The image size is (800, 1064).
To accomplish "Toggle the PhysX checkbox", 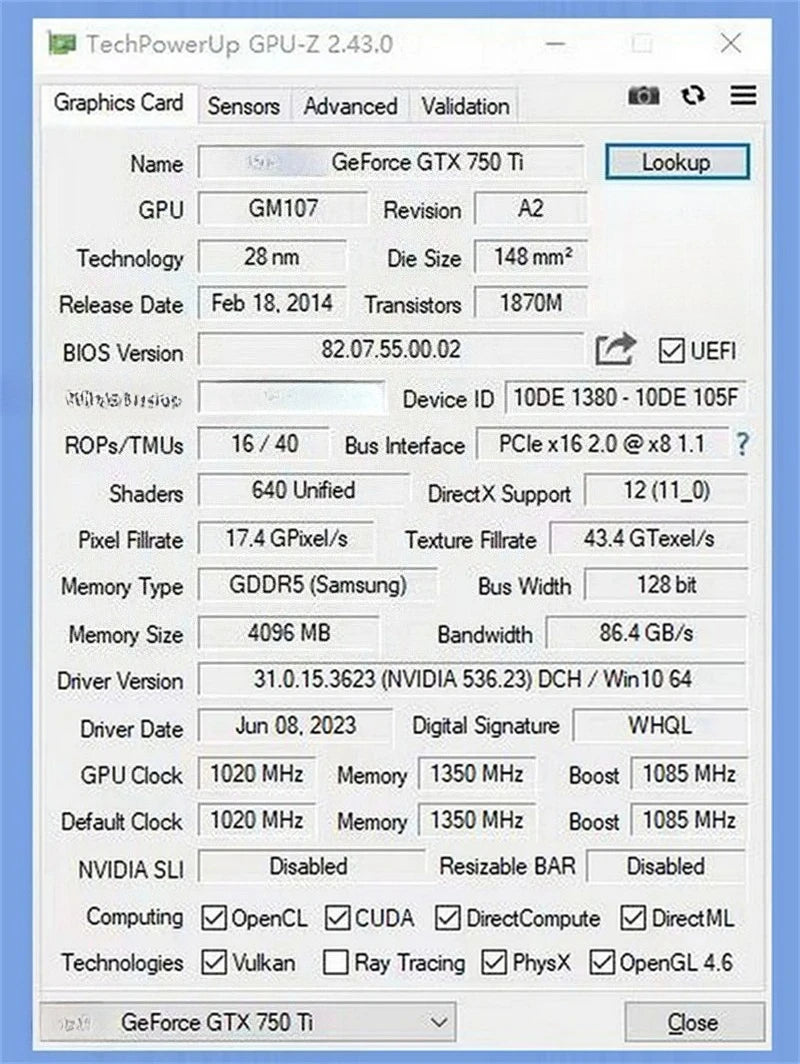I will [x=493, y=962].
